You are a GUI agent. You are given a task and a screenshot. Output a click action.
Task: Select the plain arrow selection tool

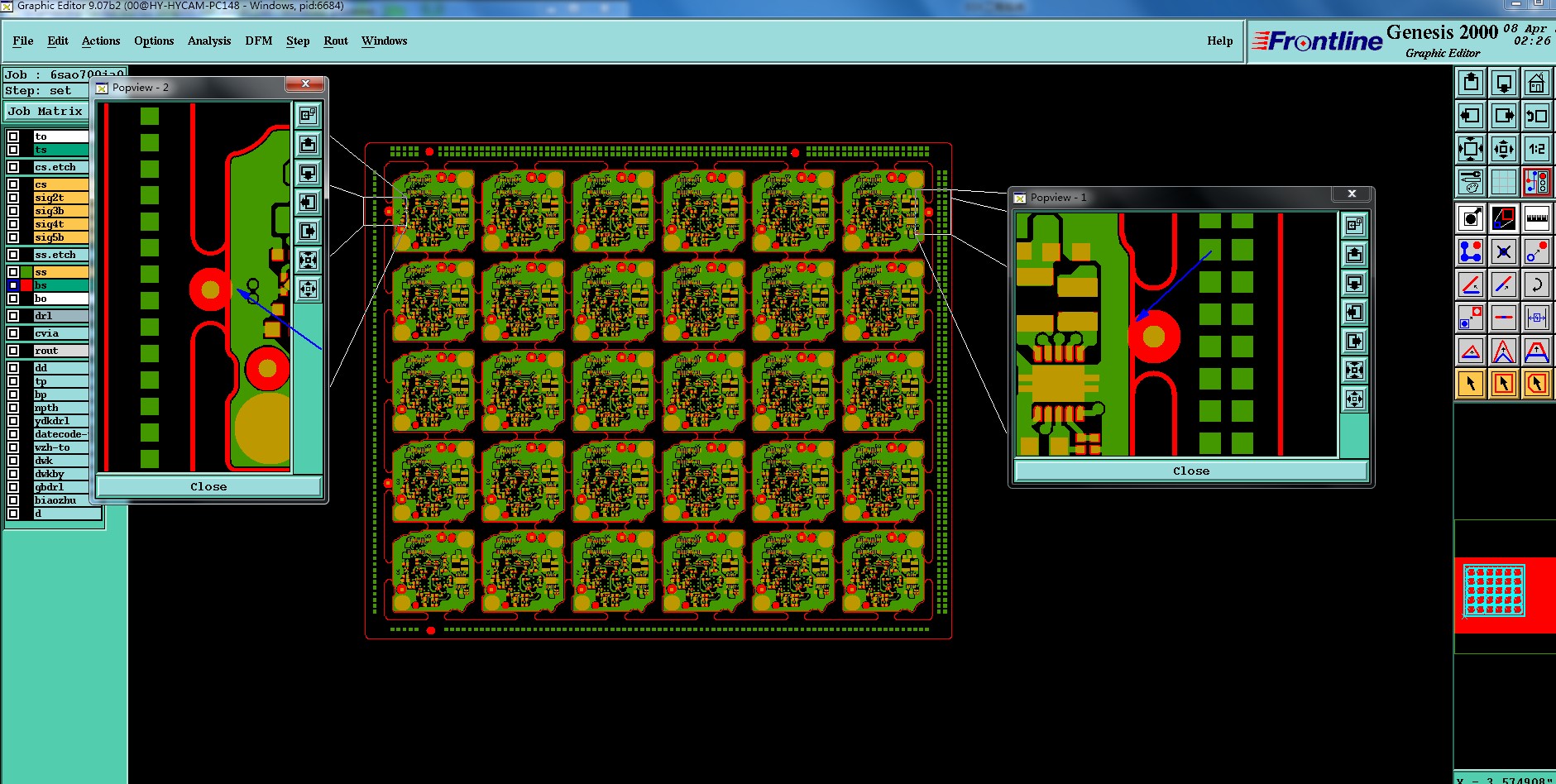(x=1471, y=384)
